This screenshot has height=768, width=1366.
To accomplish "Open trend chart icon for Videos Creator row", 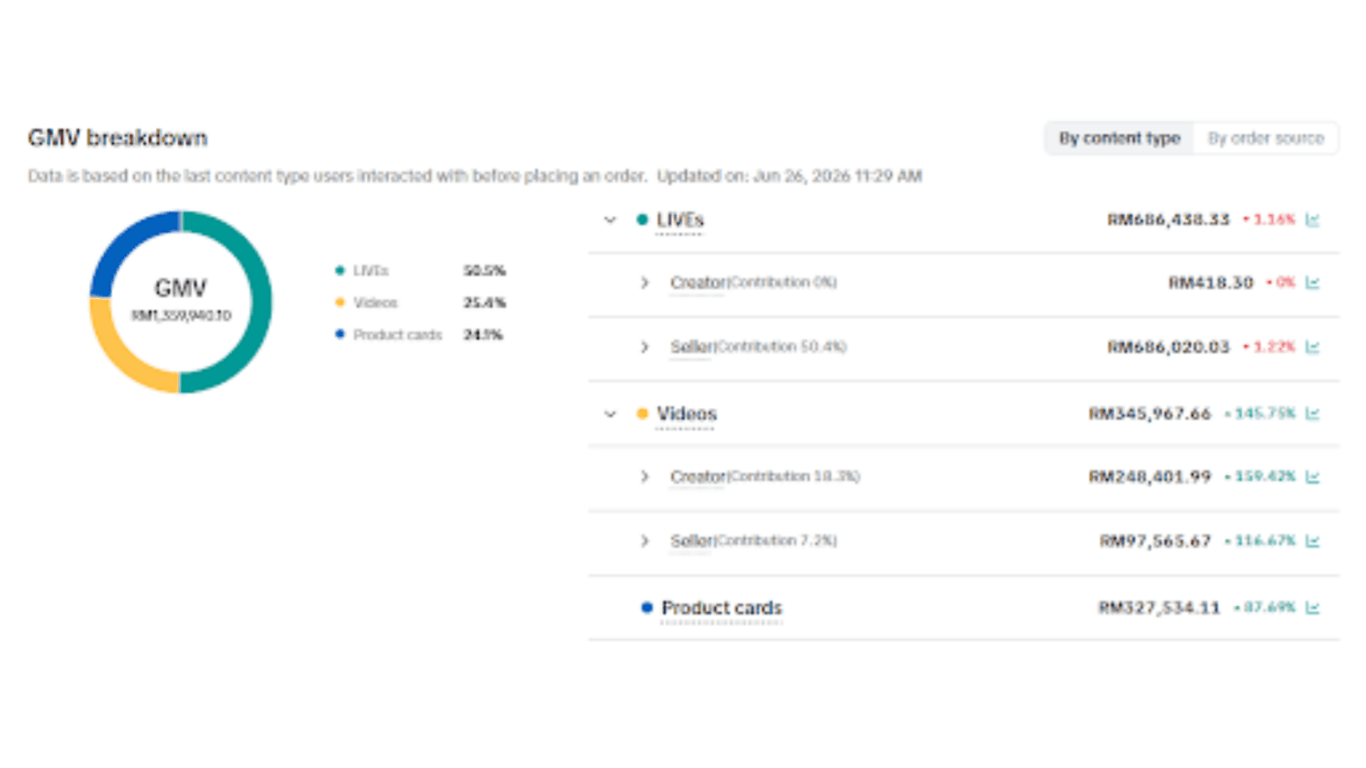I will [x=1312, y=477].
